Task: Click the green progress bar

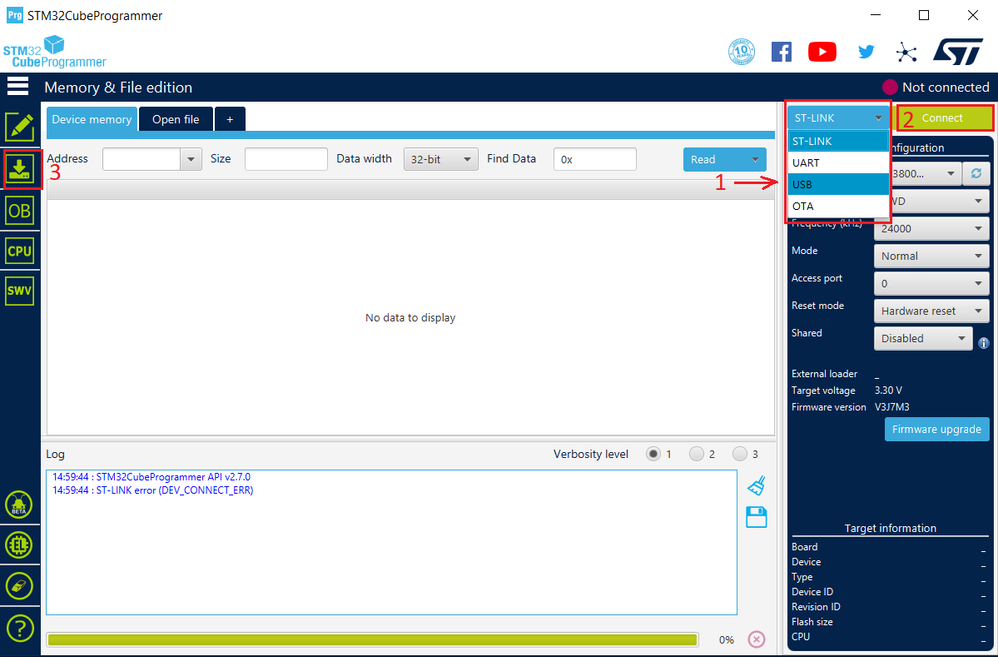Action: [x=372, y=639]
